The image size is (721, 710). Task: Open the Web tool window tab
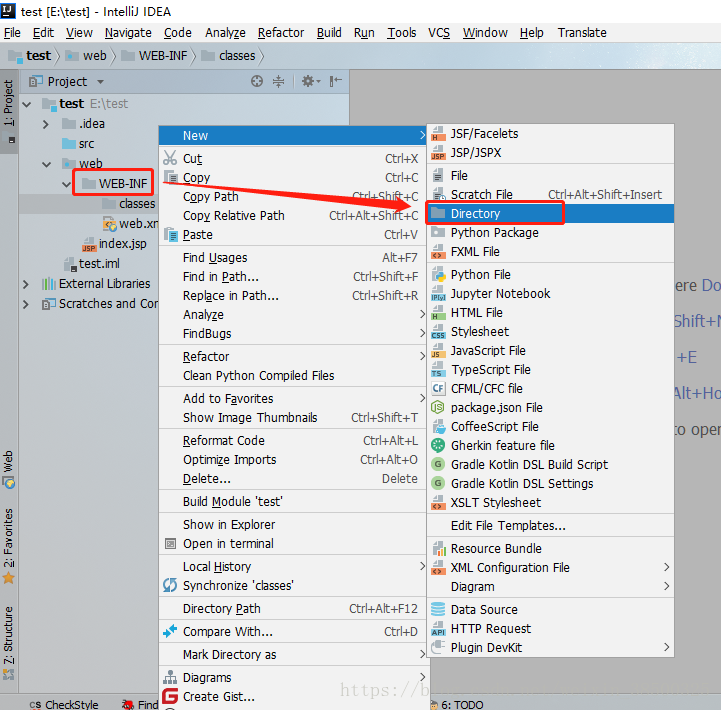[9, 469]
